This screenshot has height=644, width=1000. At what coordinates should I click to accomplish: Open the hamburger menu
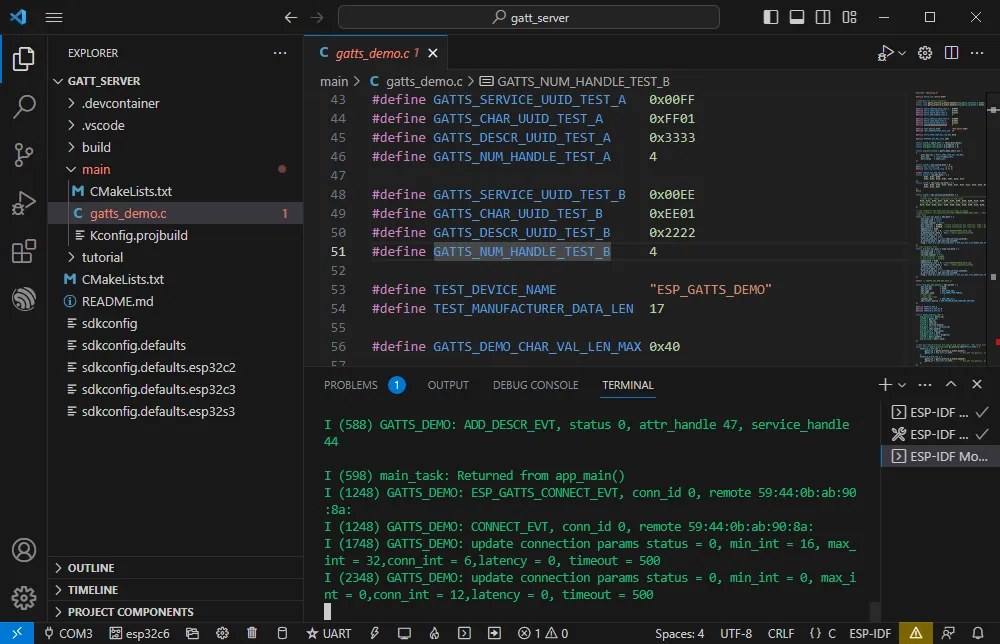coord(54,17)
